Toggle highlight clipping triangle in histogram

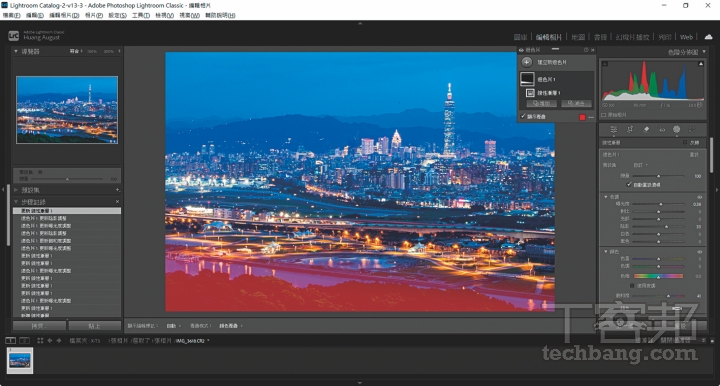[x=701, y=64]
